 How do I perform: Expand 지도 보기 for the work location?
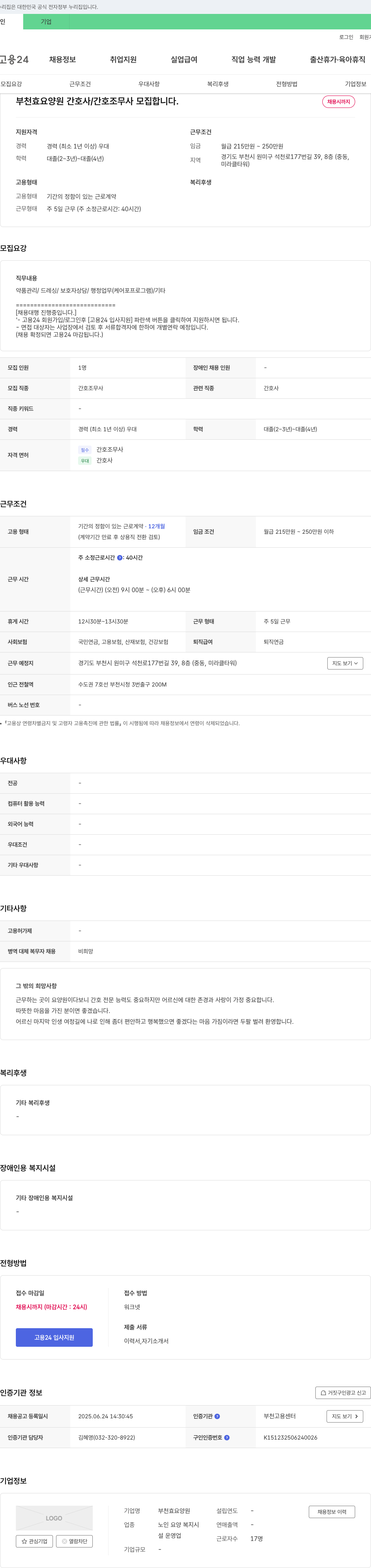click(345, 663)
